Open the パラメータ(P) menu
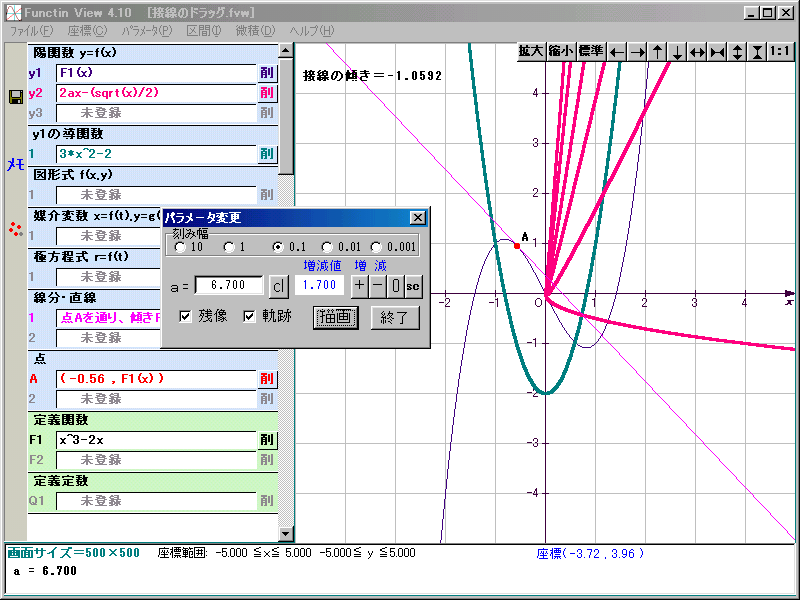Image resolution: width=800 pixels, height=600 pixels. click(x=147, y=31)
